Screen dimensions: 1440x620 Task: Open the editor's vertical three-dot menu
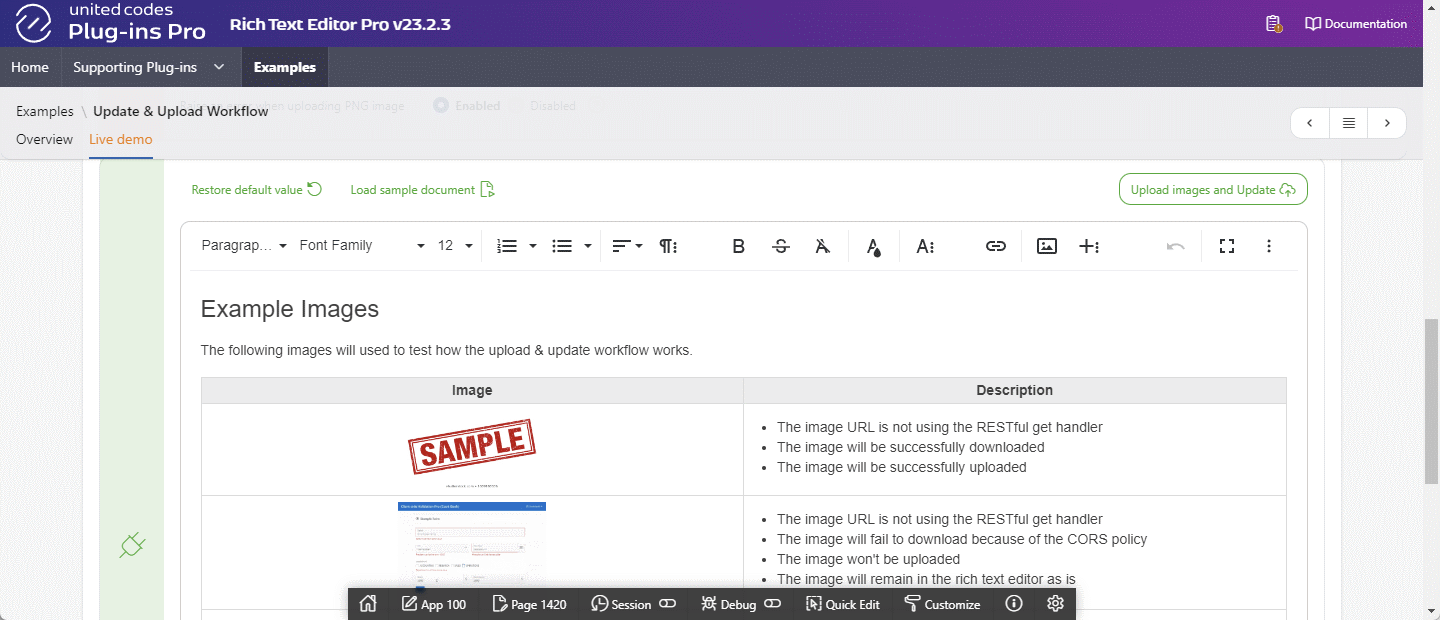click(1269, 246)
